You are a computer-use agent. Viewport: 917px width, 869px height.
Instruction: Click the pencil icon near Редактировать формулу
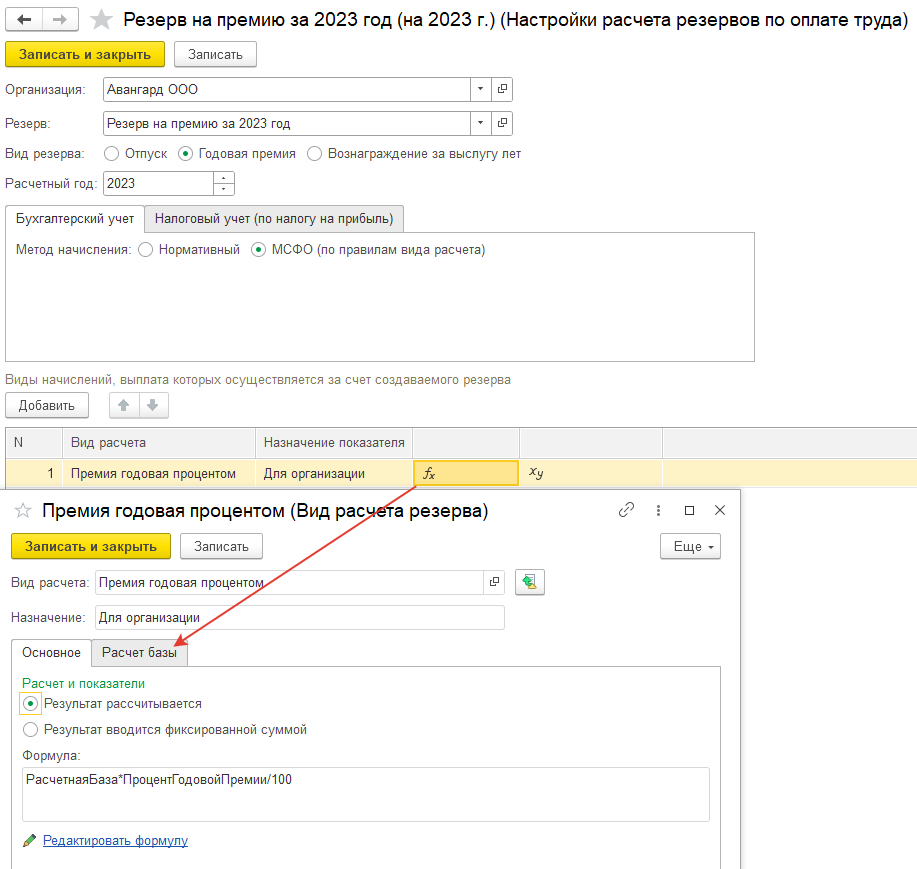(x=29, y=840)
